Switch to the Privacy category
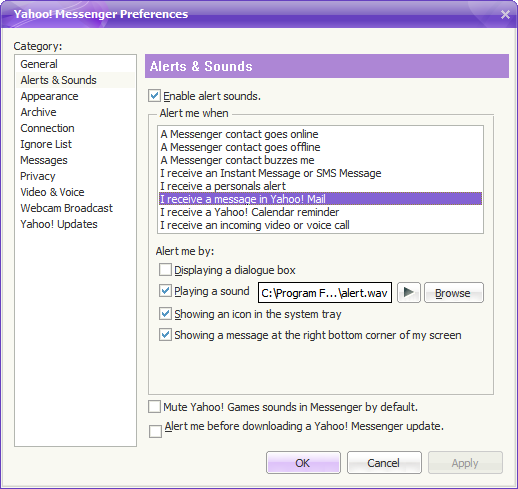The height and width of the screenshot is (489, 518). (75, 176)
